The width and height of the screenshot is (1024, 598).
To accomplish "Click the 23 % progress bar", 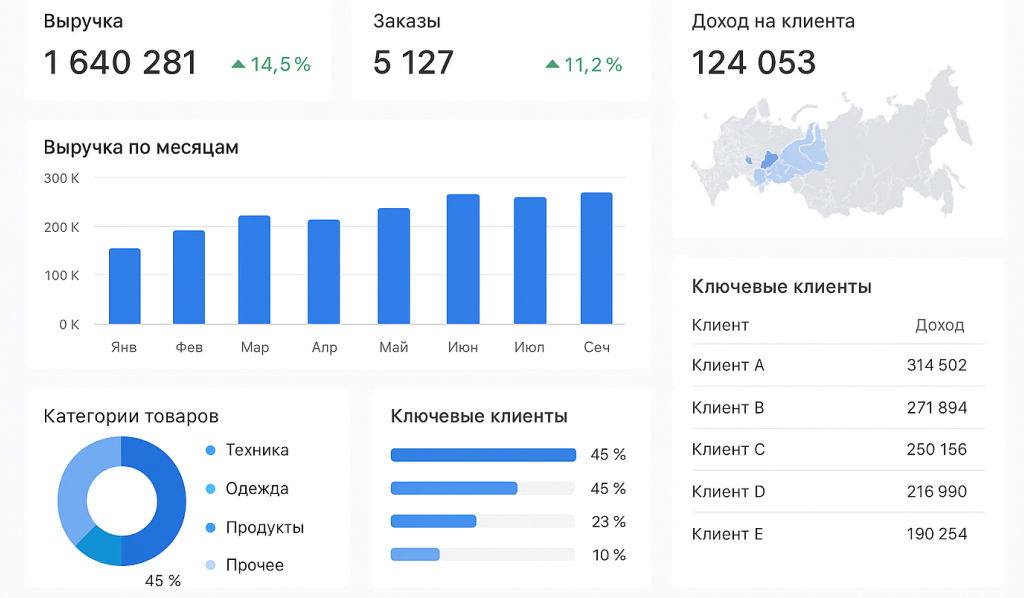I will pyautogui.click(x=483, y=521).
